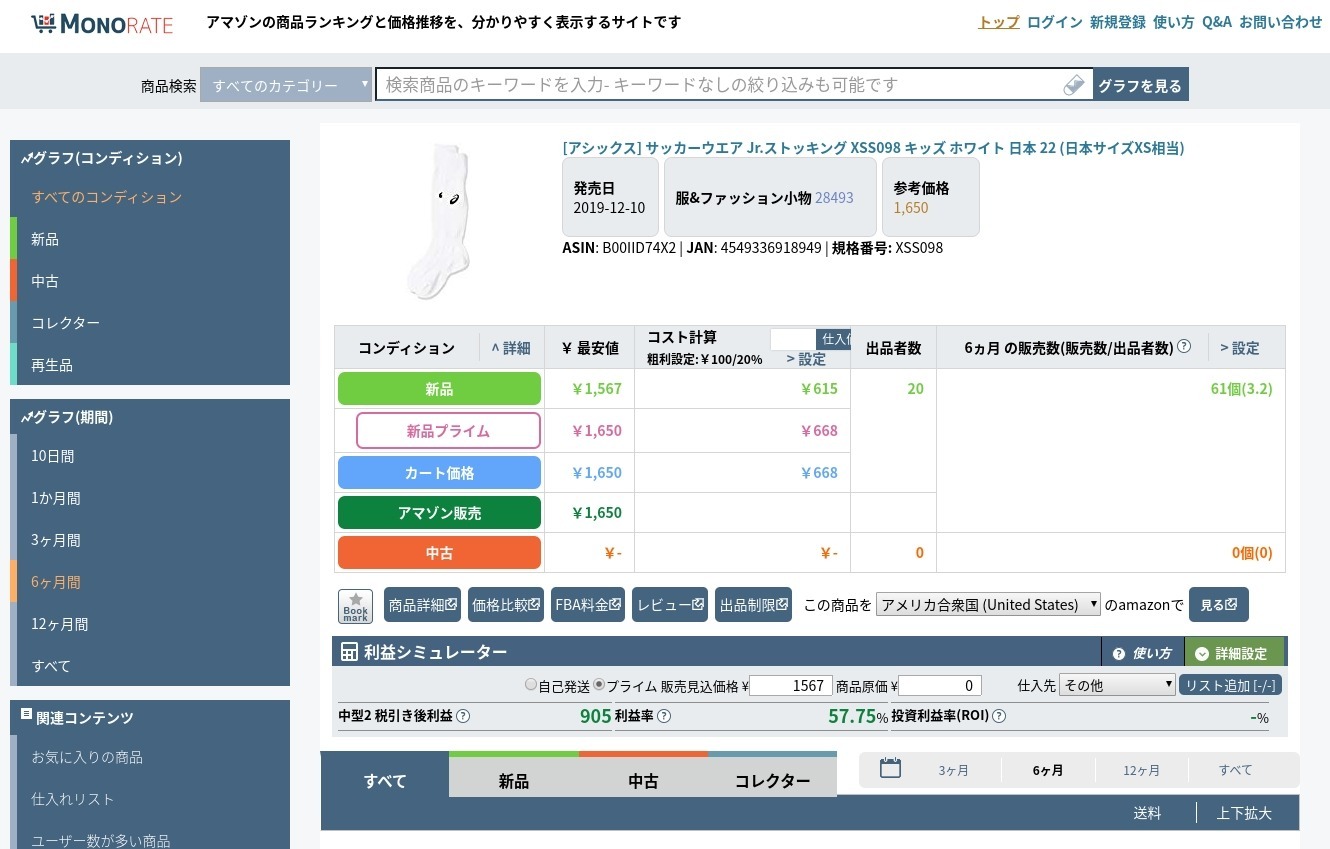Click the calendar icon beside period tabs
The width and height of the screenshot is (1330, 849).
pos(890,768)
